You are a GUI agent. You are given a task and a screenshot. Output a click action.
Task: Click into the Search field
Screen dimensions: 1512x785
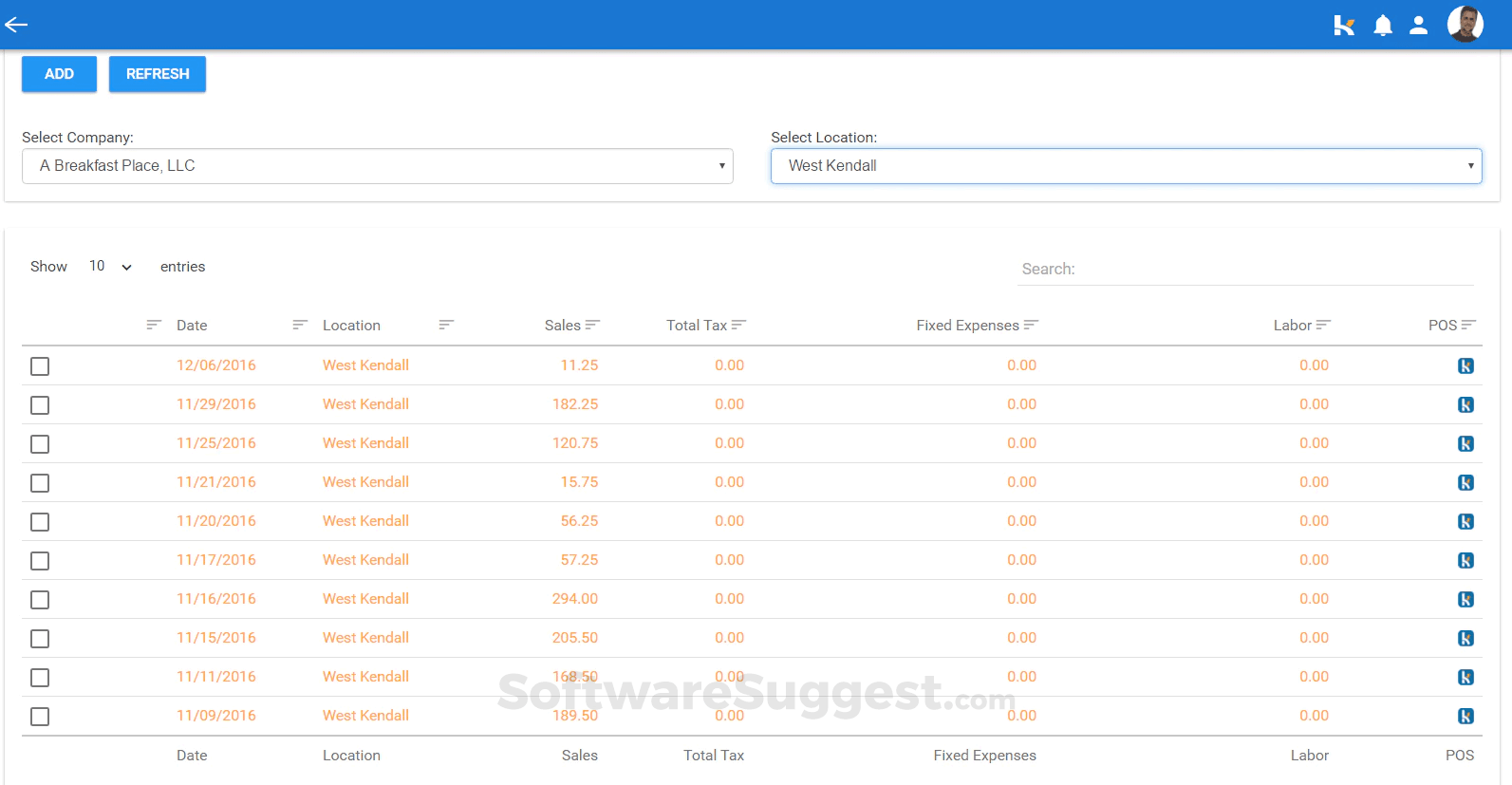coord(1243,270)
